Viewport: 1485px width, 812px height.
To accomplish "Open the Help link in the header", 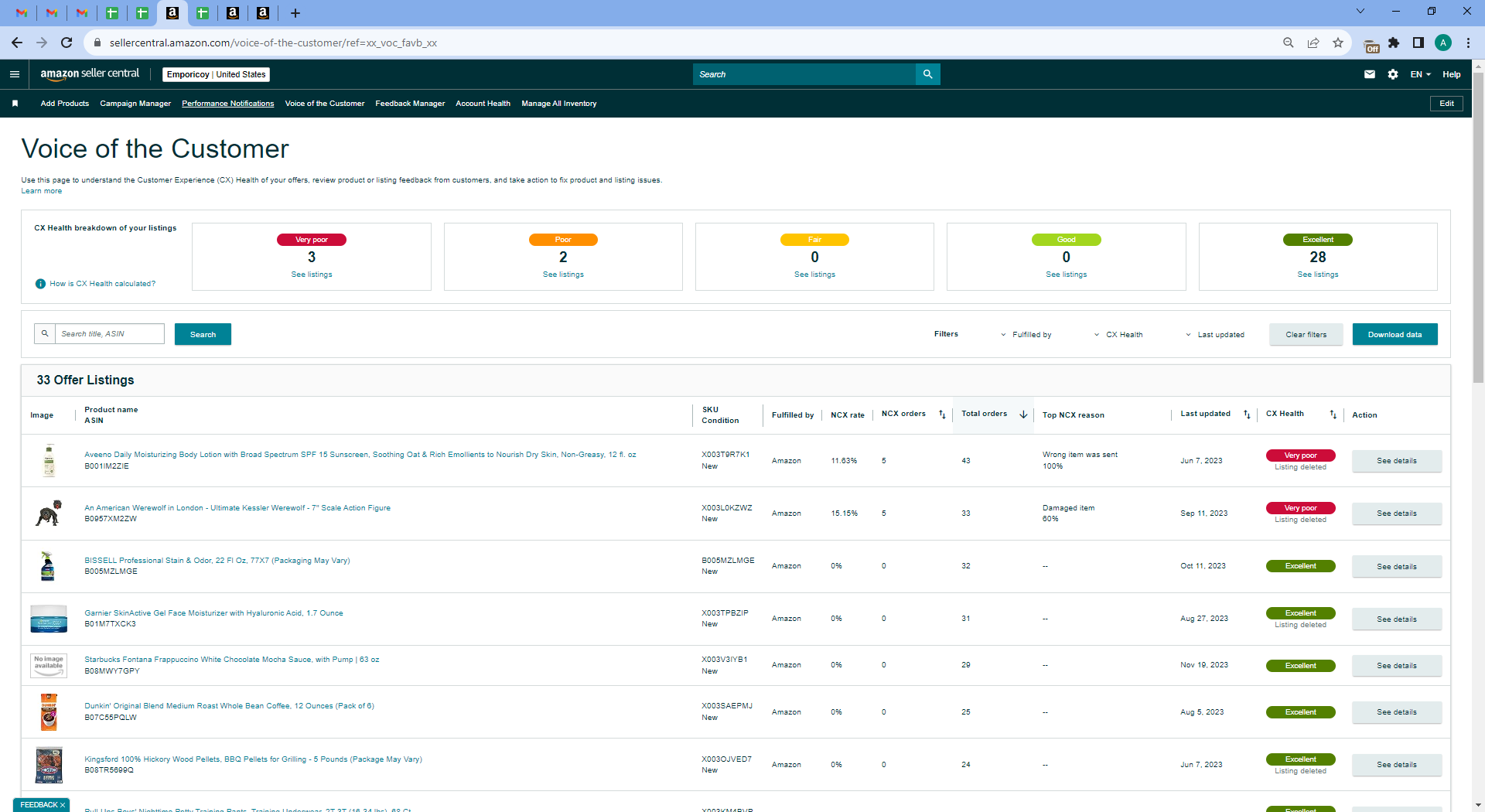I will click(1452, 74).
